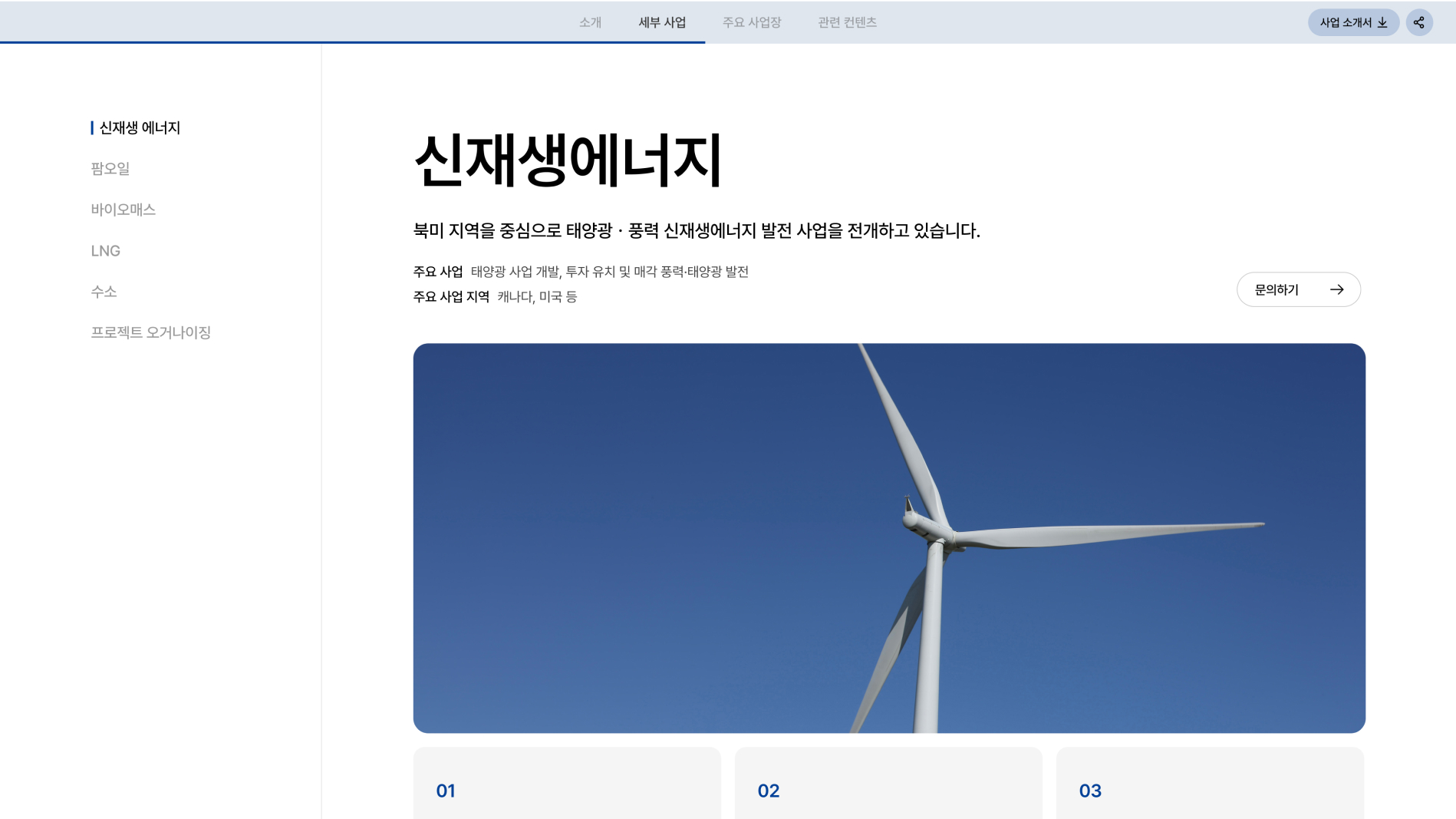Open card numbered 03
This screenshot has height=819, width=1456.
(1210, 783)
